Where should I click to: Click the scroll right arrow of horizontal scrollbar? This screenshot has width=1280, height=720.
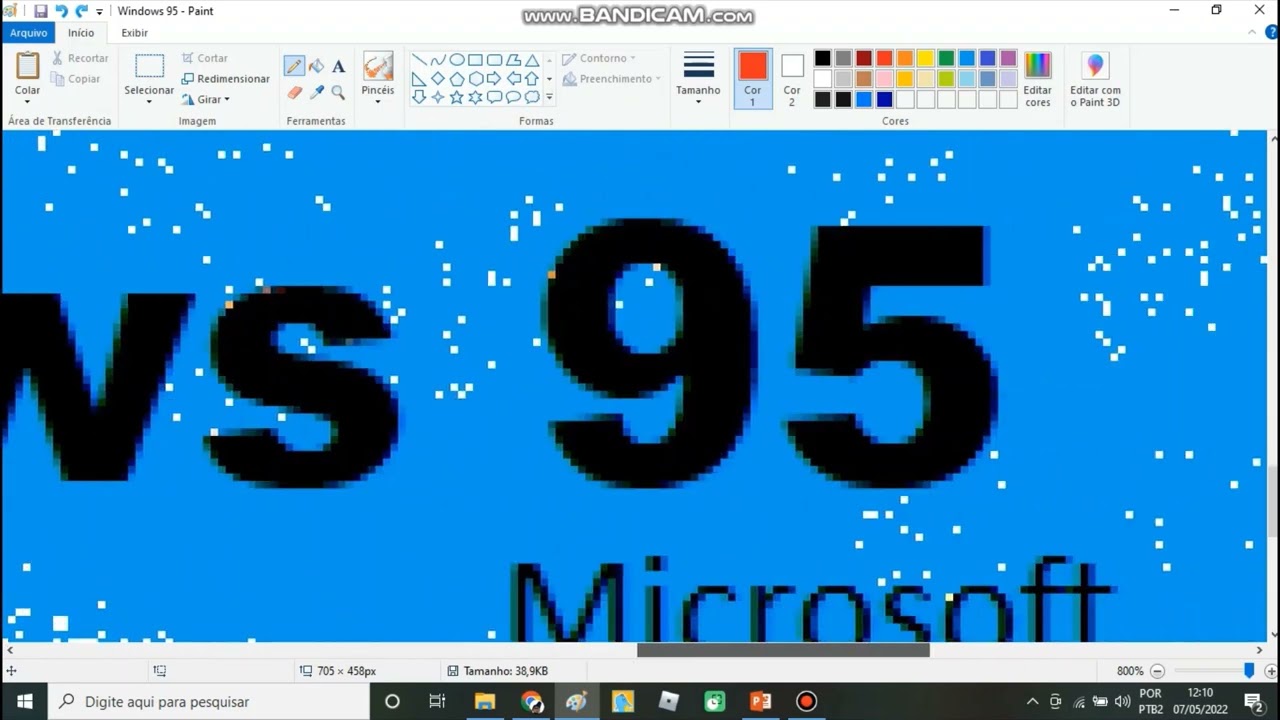(1259, 650)
